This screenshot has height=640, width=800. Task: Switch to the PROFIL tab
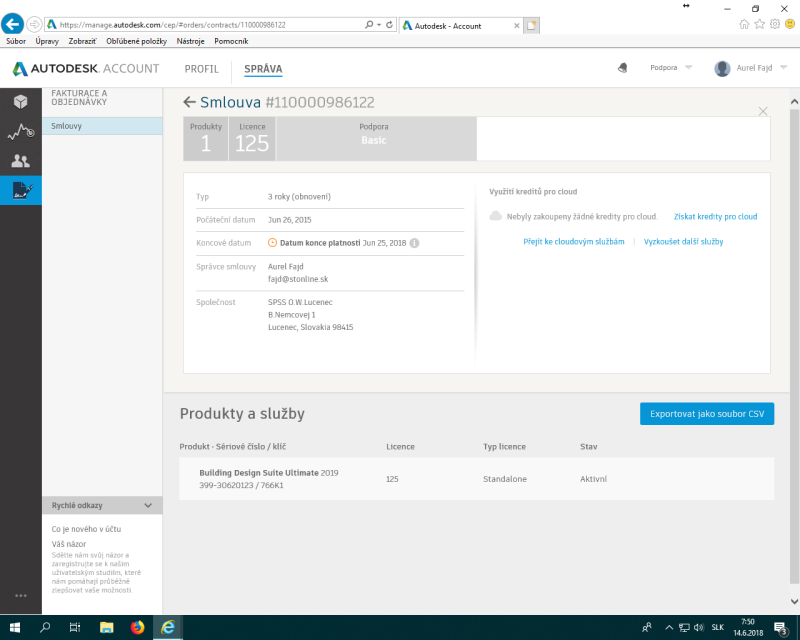pos(201,69)
